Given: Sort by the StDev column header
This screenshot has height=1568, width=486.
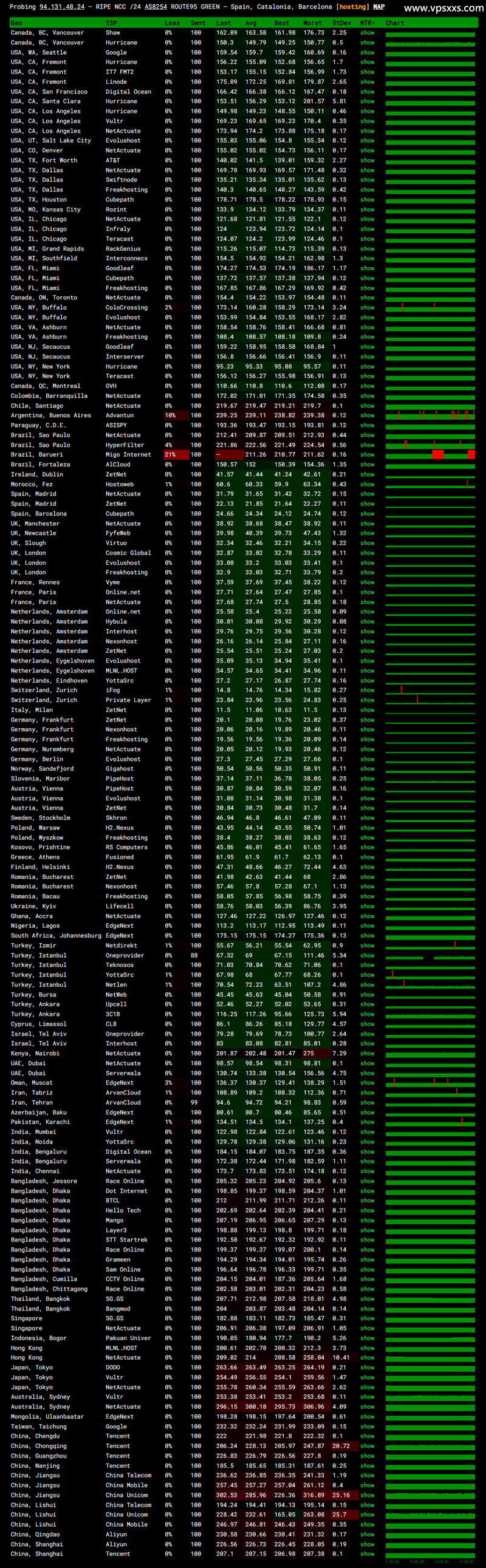Looking at the screenshot, I should tap(341, 23).
